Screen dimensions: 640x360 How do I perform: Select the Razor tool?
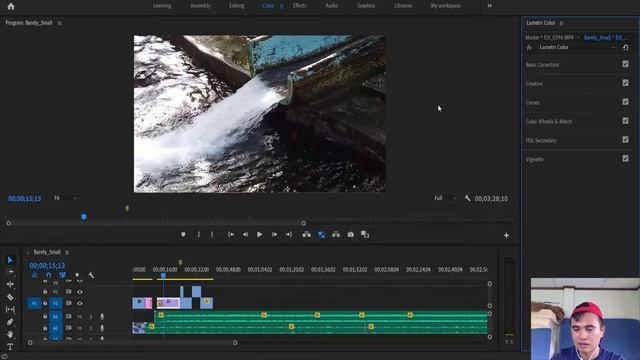tap(10, 297)
